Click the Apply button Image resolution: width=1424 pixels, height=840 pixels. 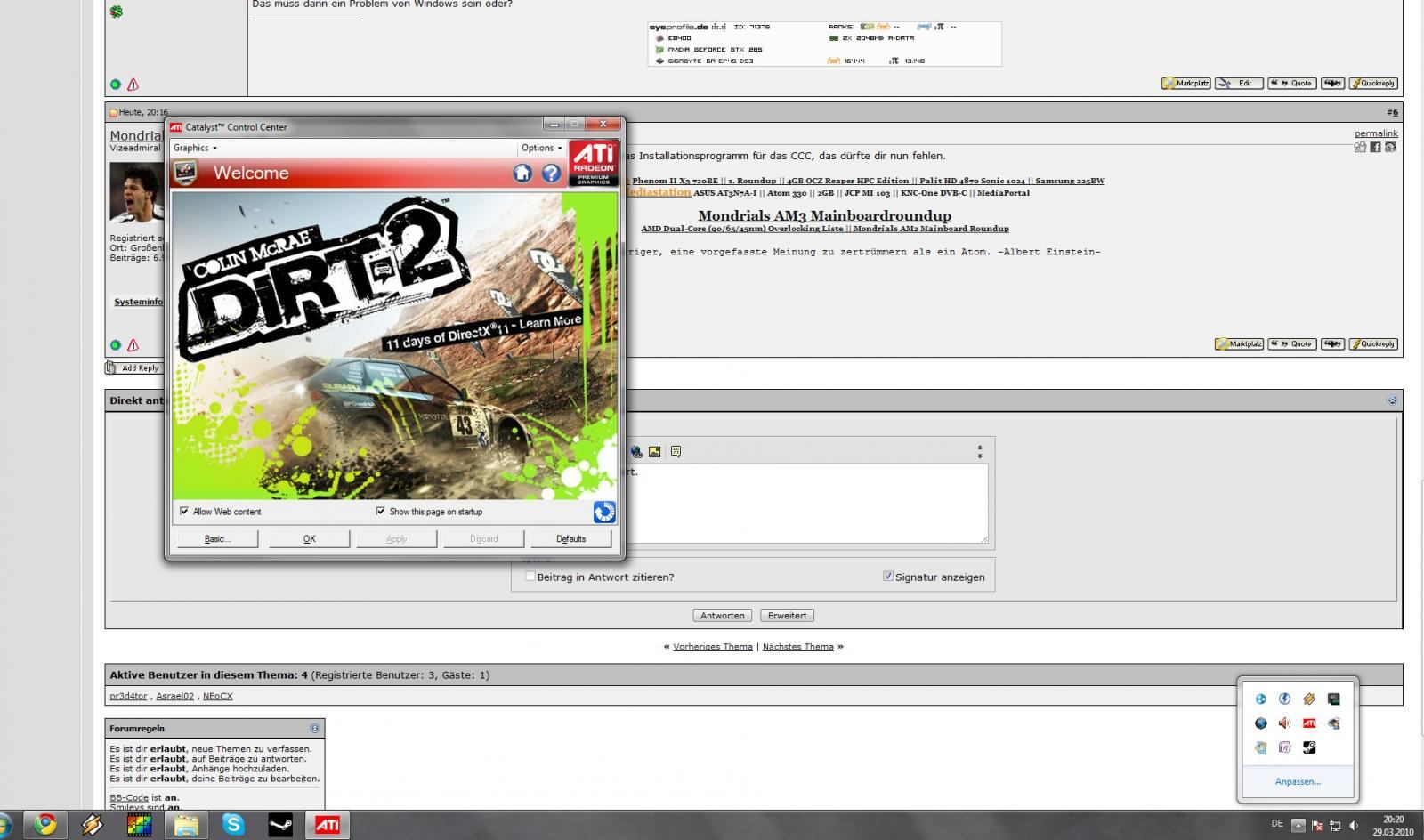pyautogui.click(x=397, y=538)
